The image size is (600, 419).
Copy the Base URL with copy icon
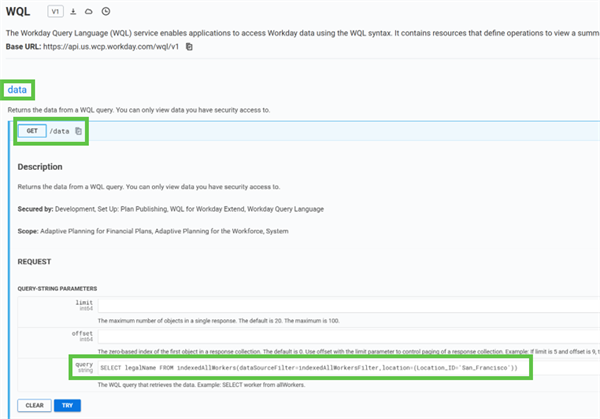pos(189,47)
